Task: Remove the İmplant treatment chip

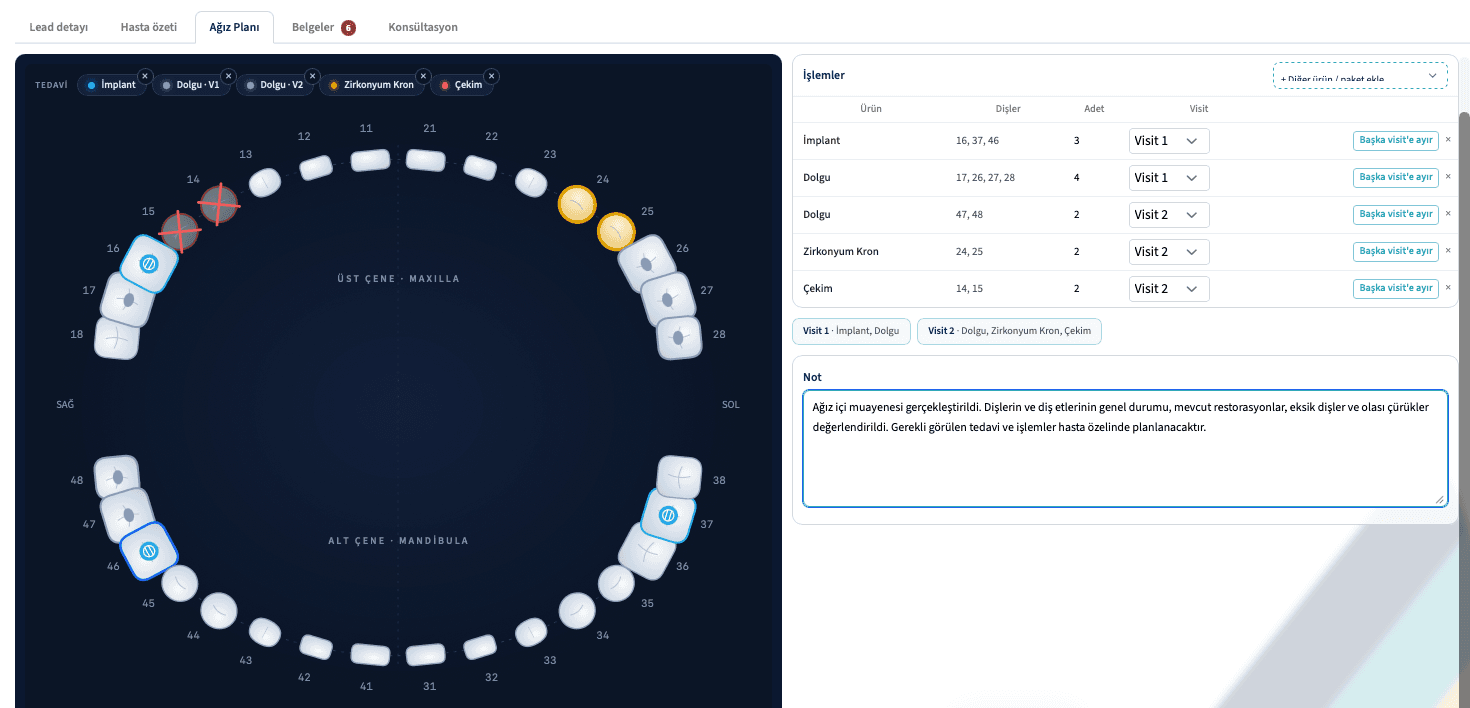Action: click(x=145, y=76)
